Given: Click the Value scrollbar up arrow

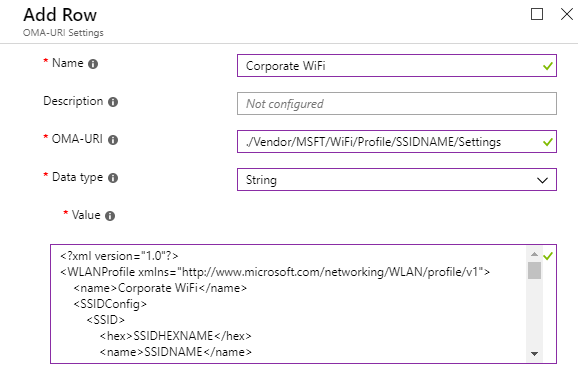Looking at the screenshot, I should click(534, 254).
